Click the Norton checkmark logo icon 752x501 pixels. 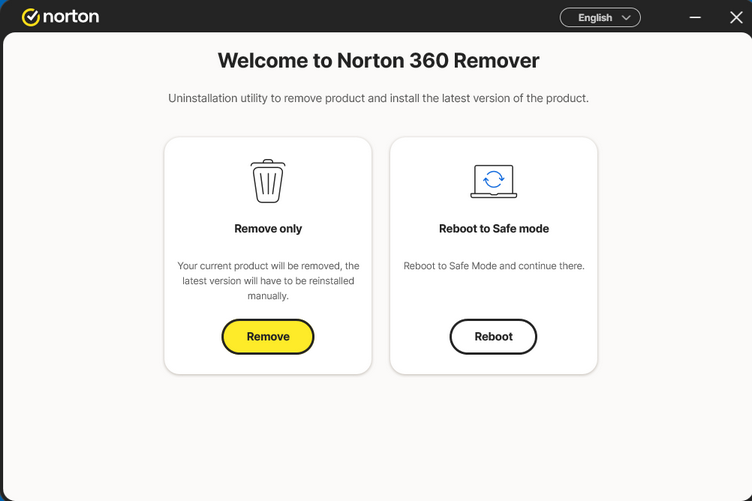tap(30, 17)
